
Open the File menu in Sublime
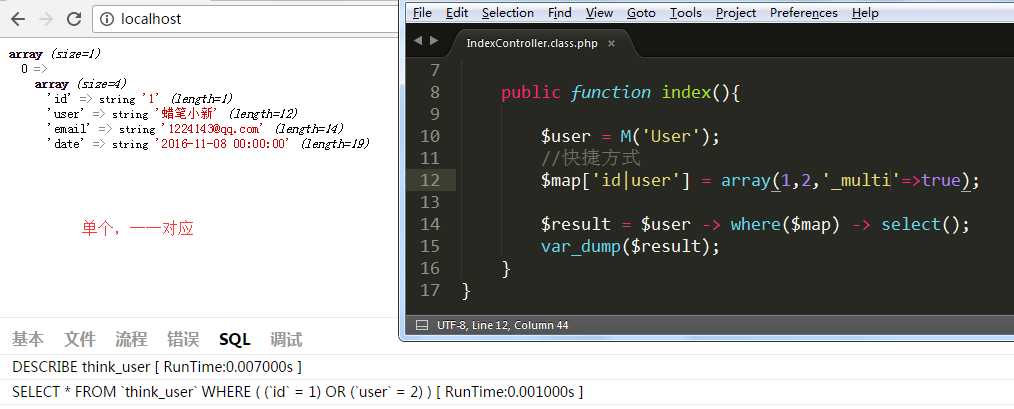422,13
